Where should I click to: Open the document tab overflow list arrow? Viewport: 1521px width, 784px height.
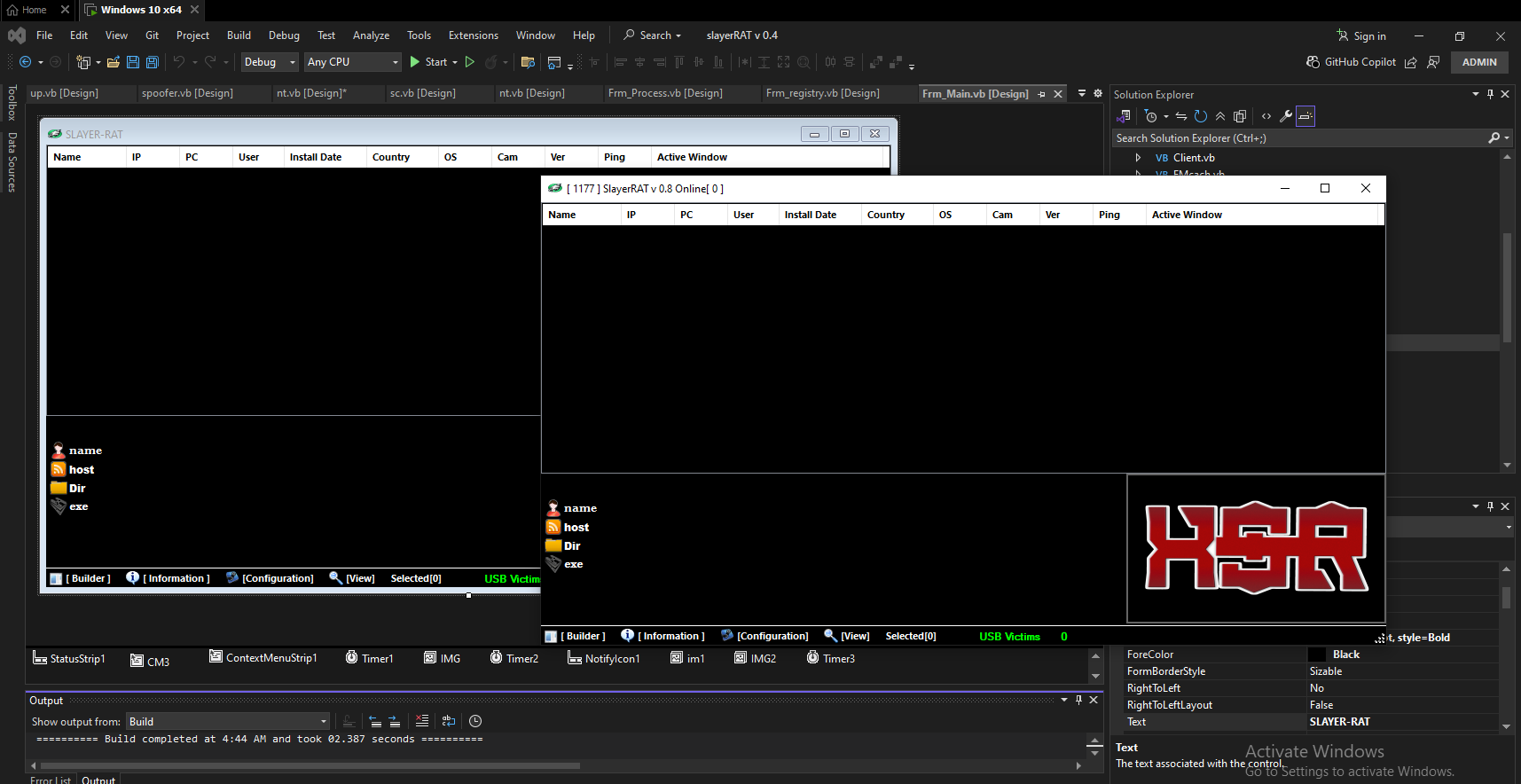coord(1081,93)
